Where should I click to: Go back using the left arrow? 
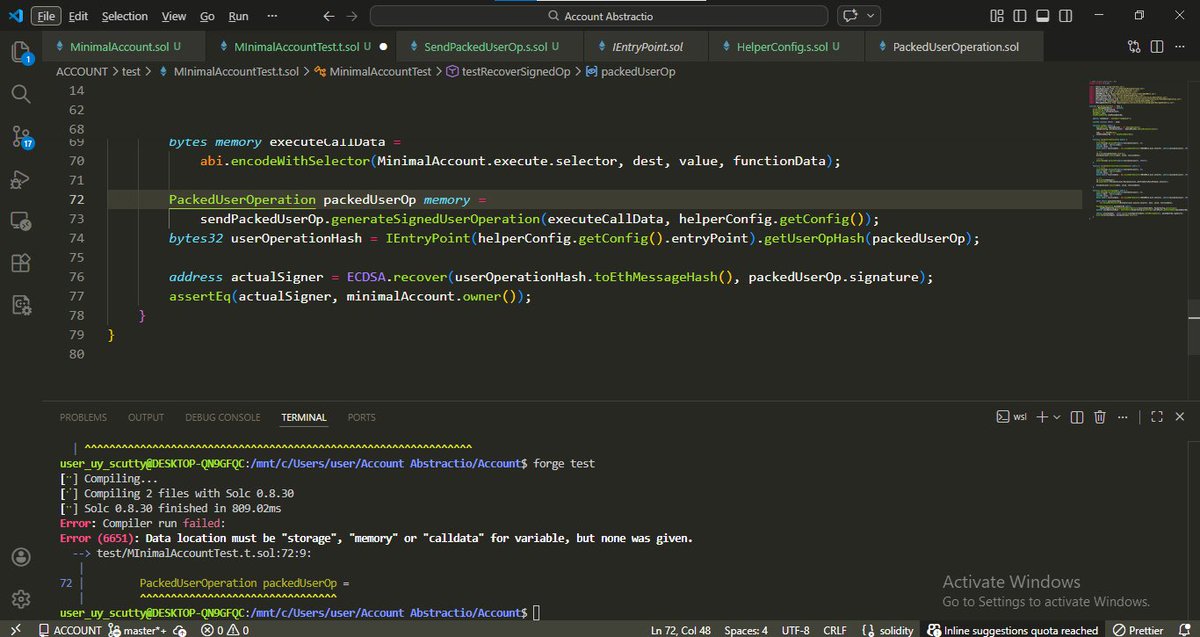click(329, 16)
